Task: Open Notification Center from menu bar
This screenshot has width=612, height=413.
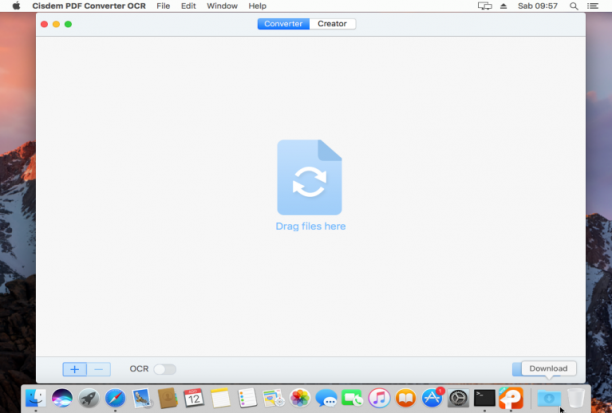Action: point(593,6)
